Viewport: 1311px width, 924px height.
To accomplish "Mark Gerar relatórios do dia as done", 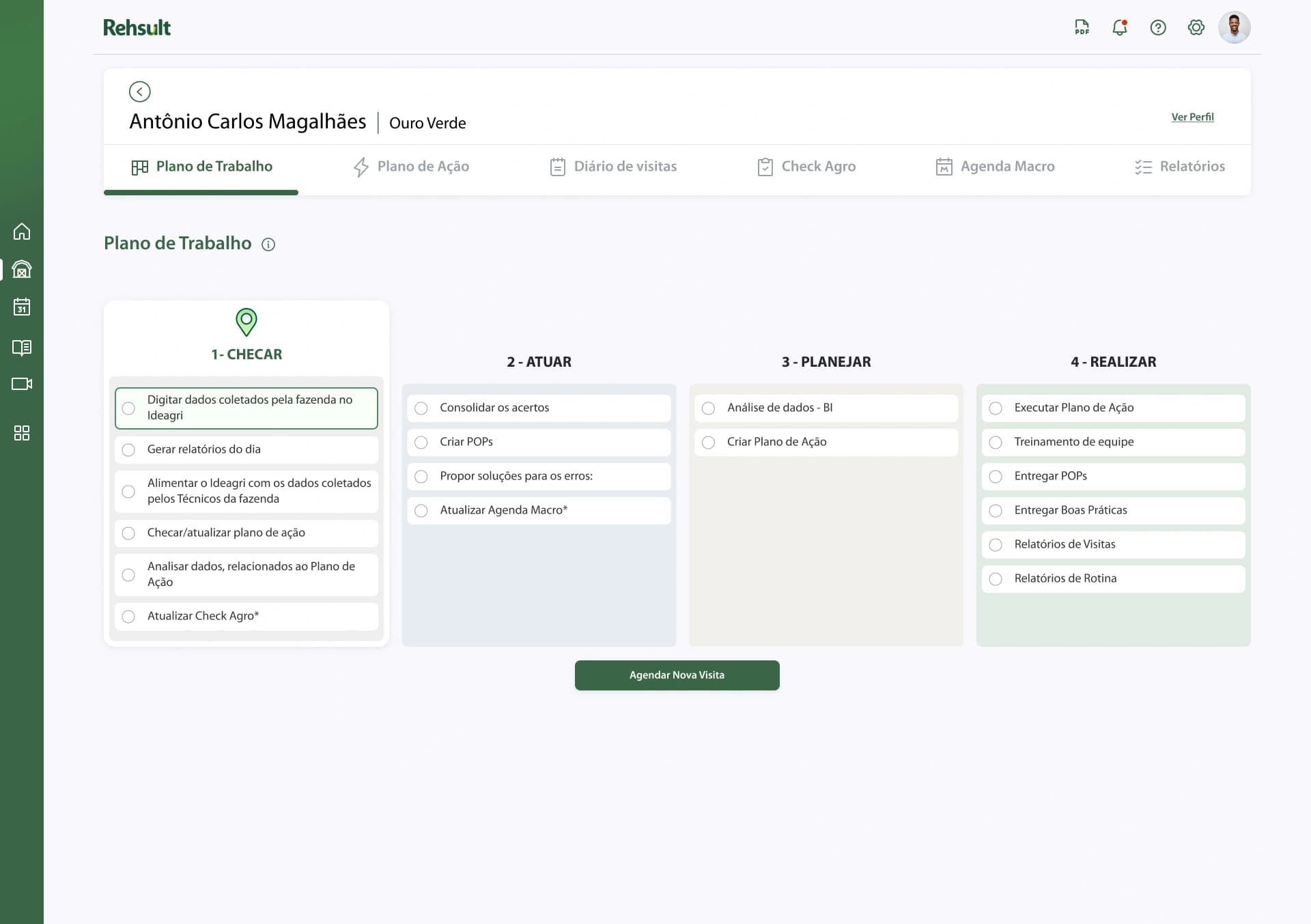I will (128, 450).
